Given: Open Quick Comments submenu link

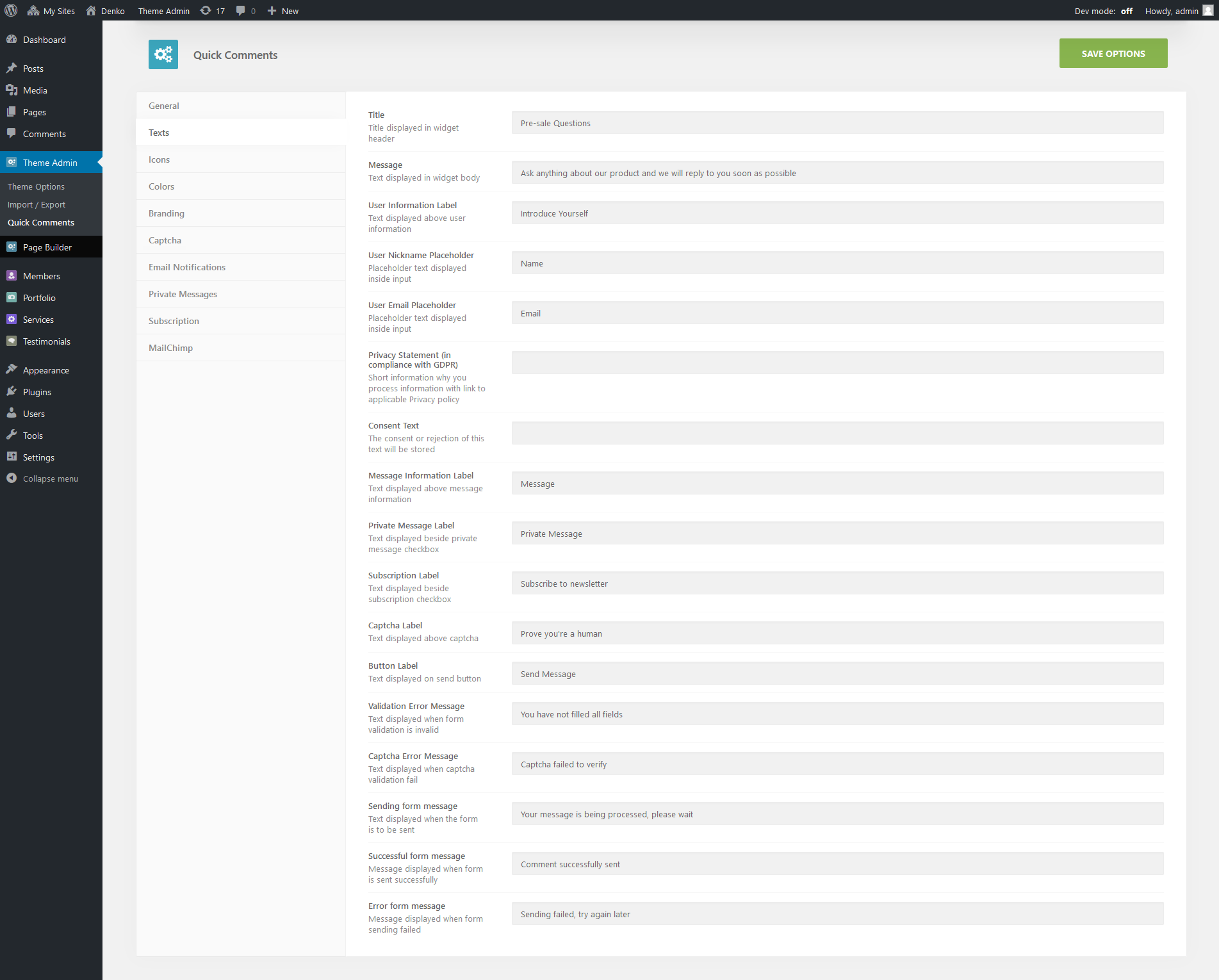Looking at the screenshot, I should [41, 222].
